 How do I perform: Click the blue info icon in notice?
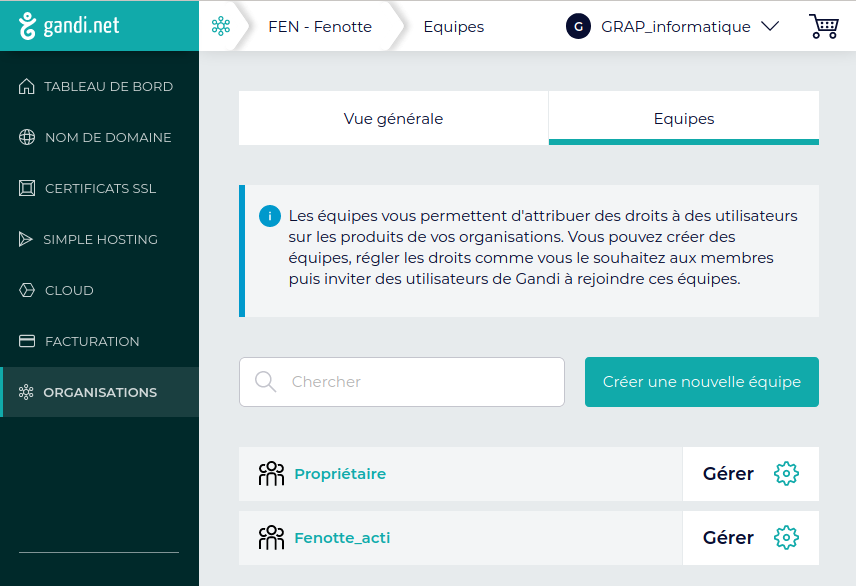[x=269, y=216]
